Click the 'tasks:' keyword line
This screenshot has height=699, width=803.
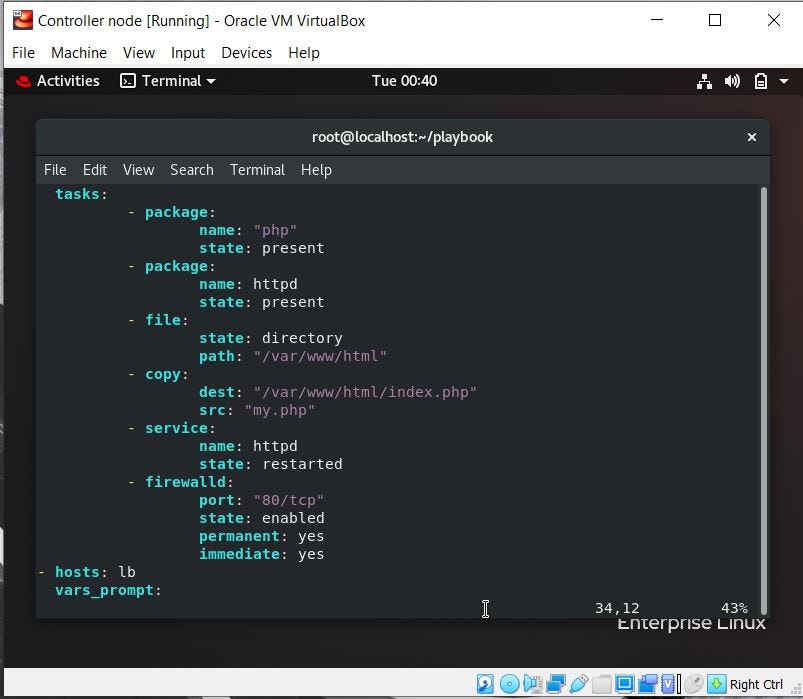tap(81, 194)
